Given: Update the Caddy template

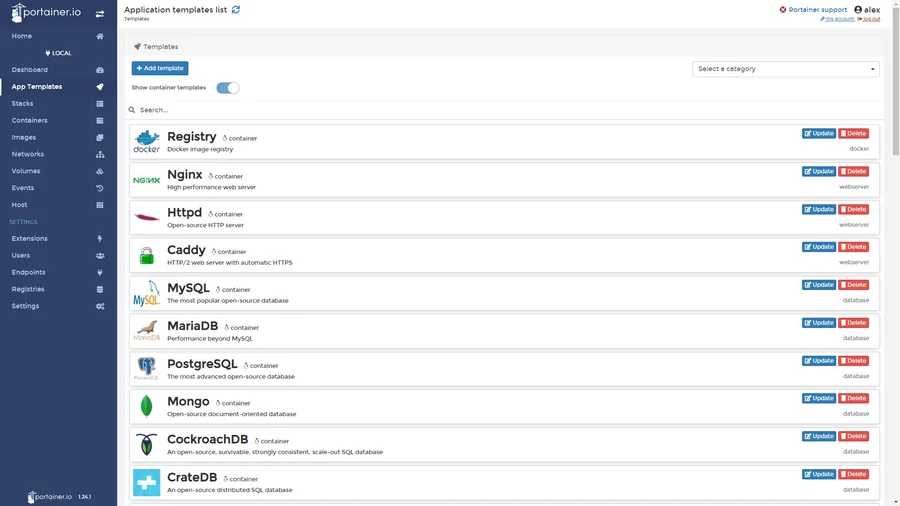Looking at the screenshot, I should click(818, 247).
